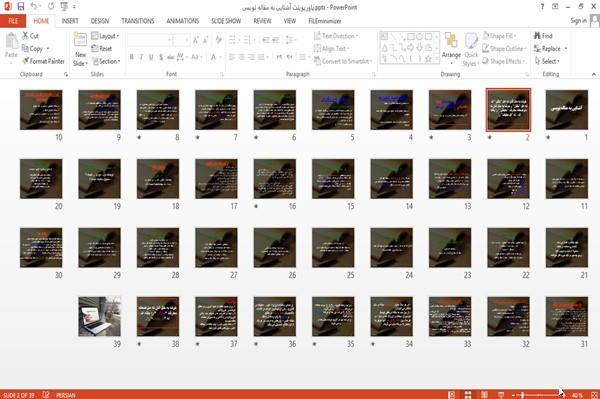Screen dimensions: 600x399
Task: Click the Undo arrow in title bar
Action: pyautogui.click(x=33, y=6)
